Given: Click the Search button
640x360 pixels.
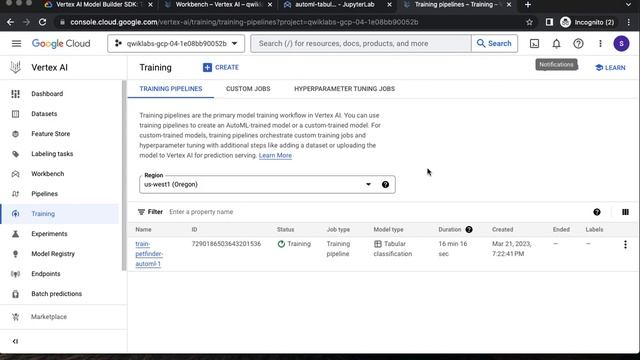Looking at the screenshot, I should [494, 43].
